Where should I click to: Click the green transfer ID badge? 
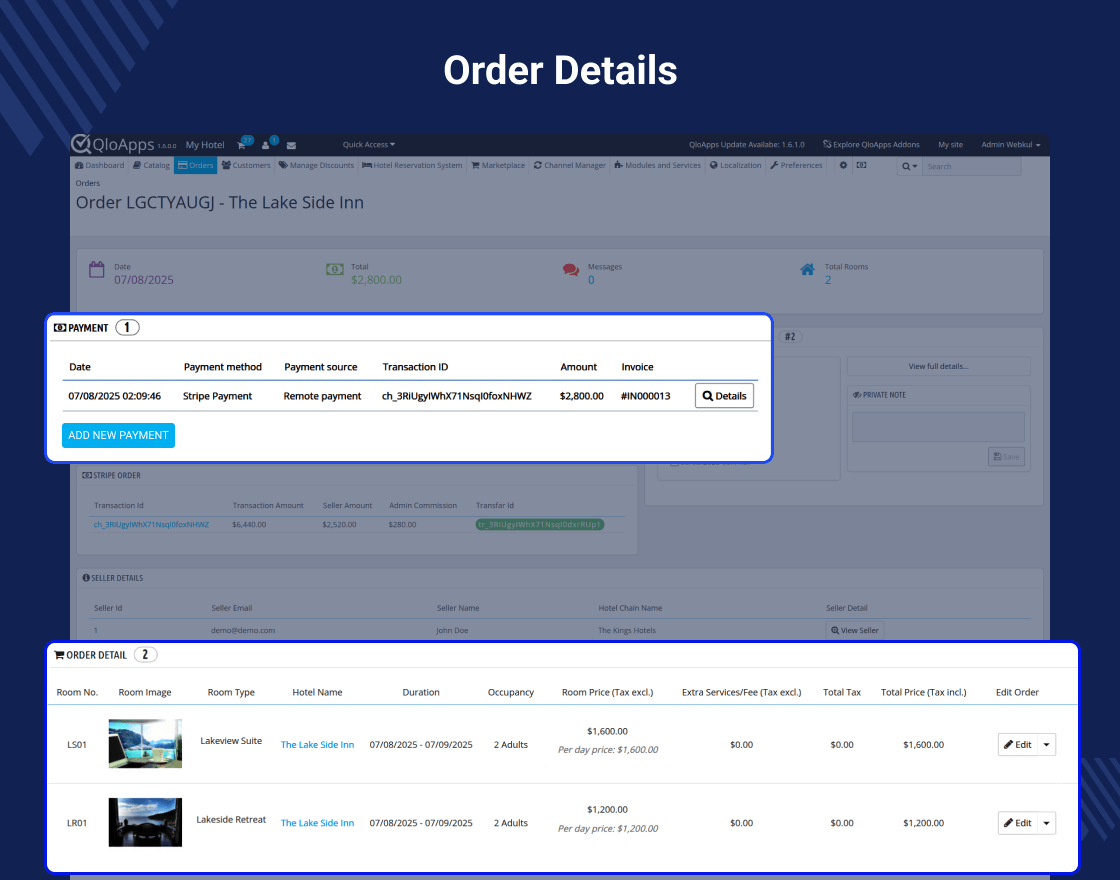pos(540,524)
